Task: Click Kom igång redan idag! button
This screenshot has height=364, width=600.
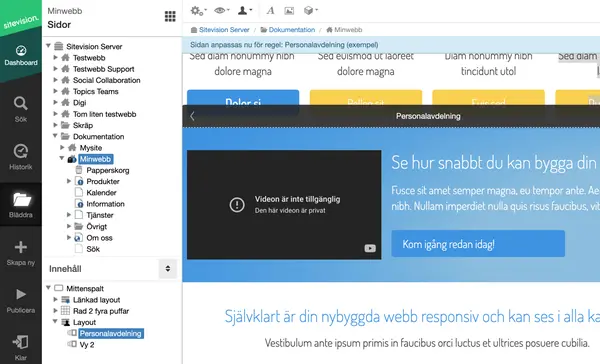Action: [x=478, y=243]
